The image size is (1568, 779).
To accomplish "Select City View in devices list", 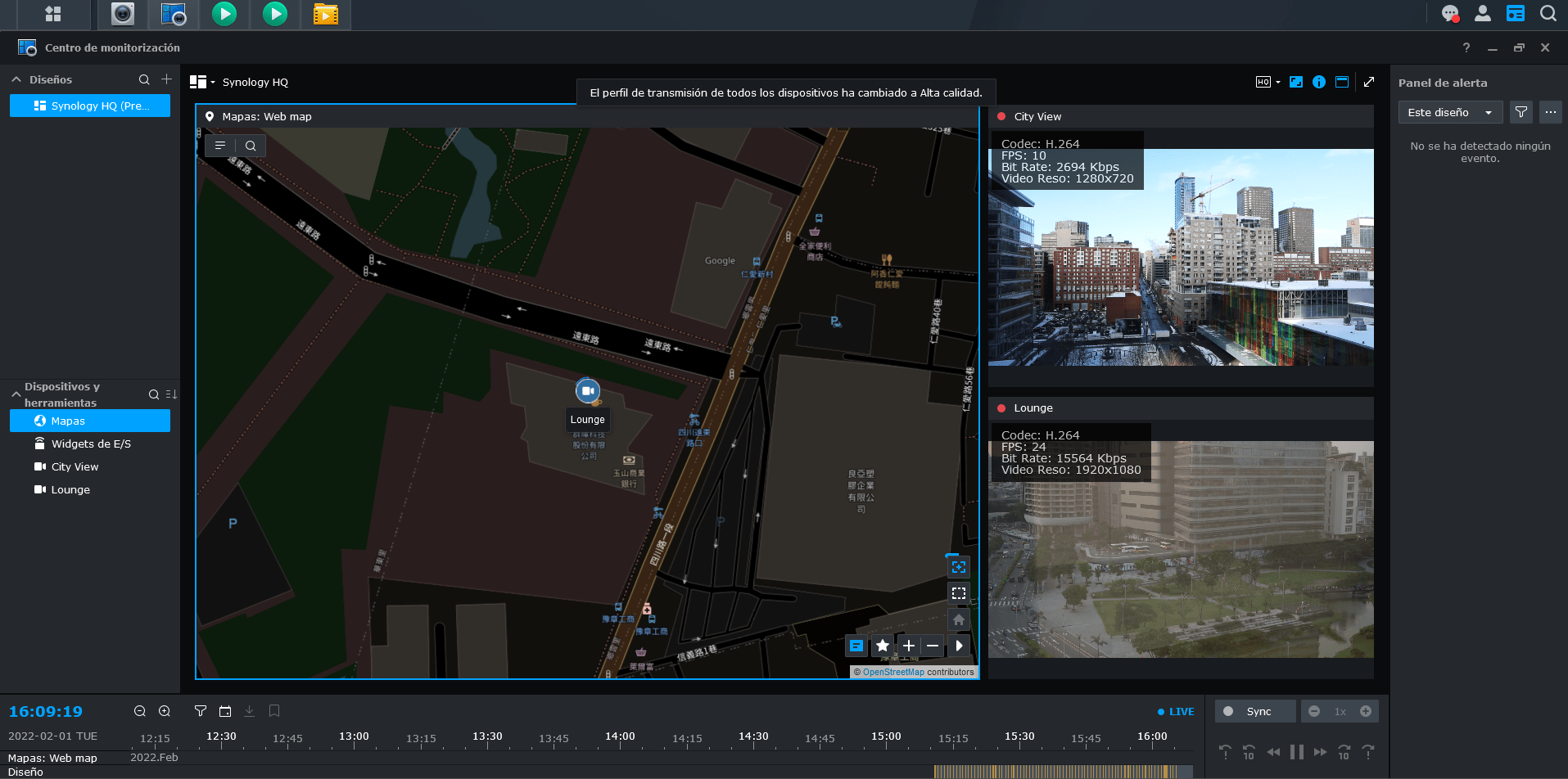I will [90, 466].
